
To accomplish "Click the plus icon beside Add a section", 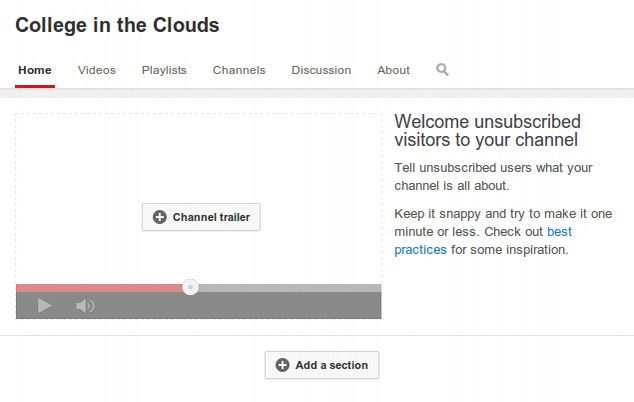I will 282,365.
